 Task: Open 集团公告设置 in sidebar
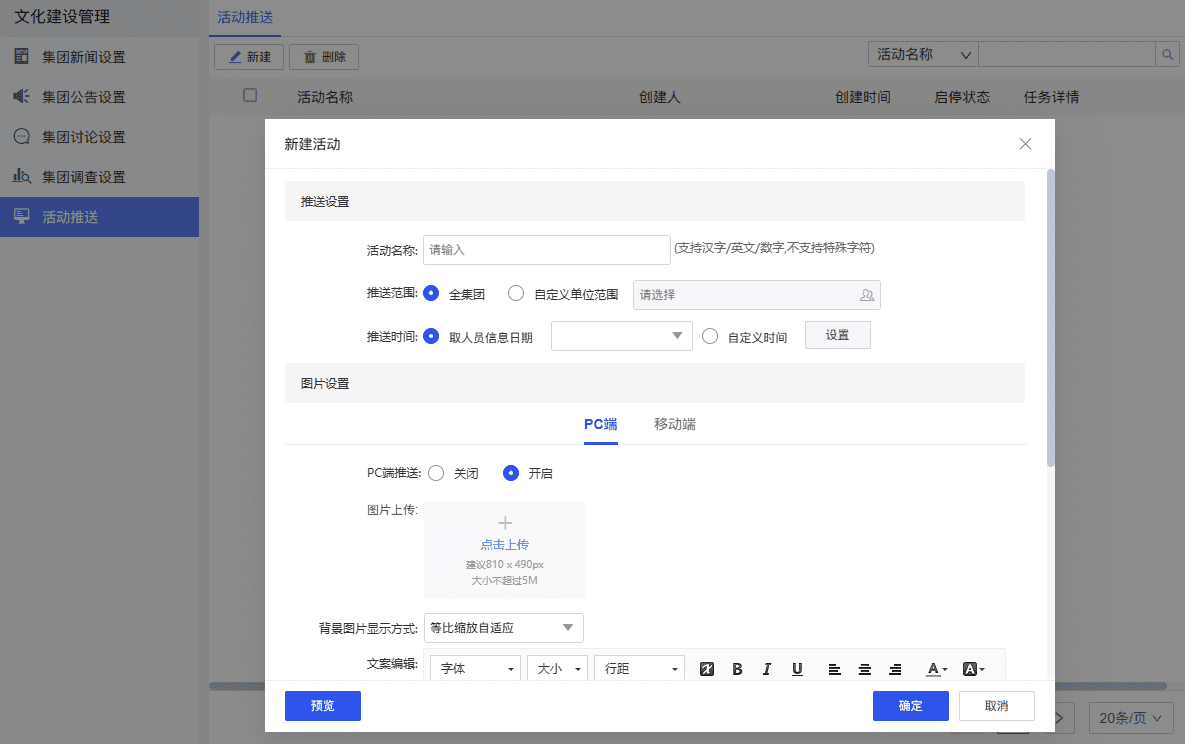99,97
